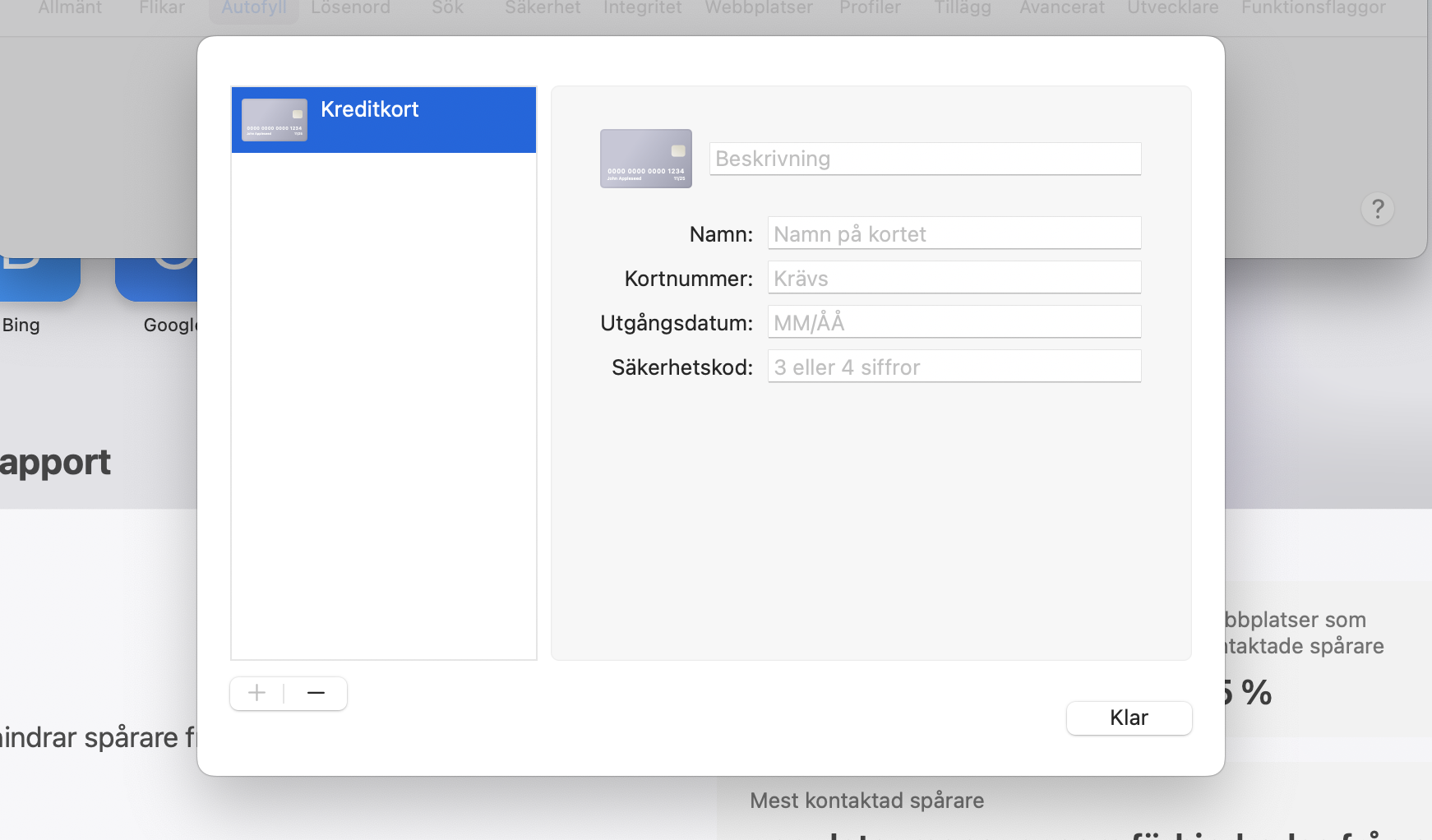The width and height of the screenshot is (1432, 840).
Task: Focus the Namn på kortet field
Action: [954, 233]
